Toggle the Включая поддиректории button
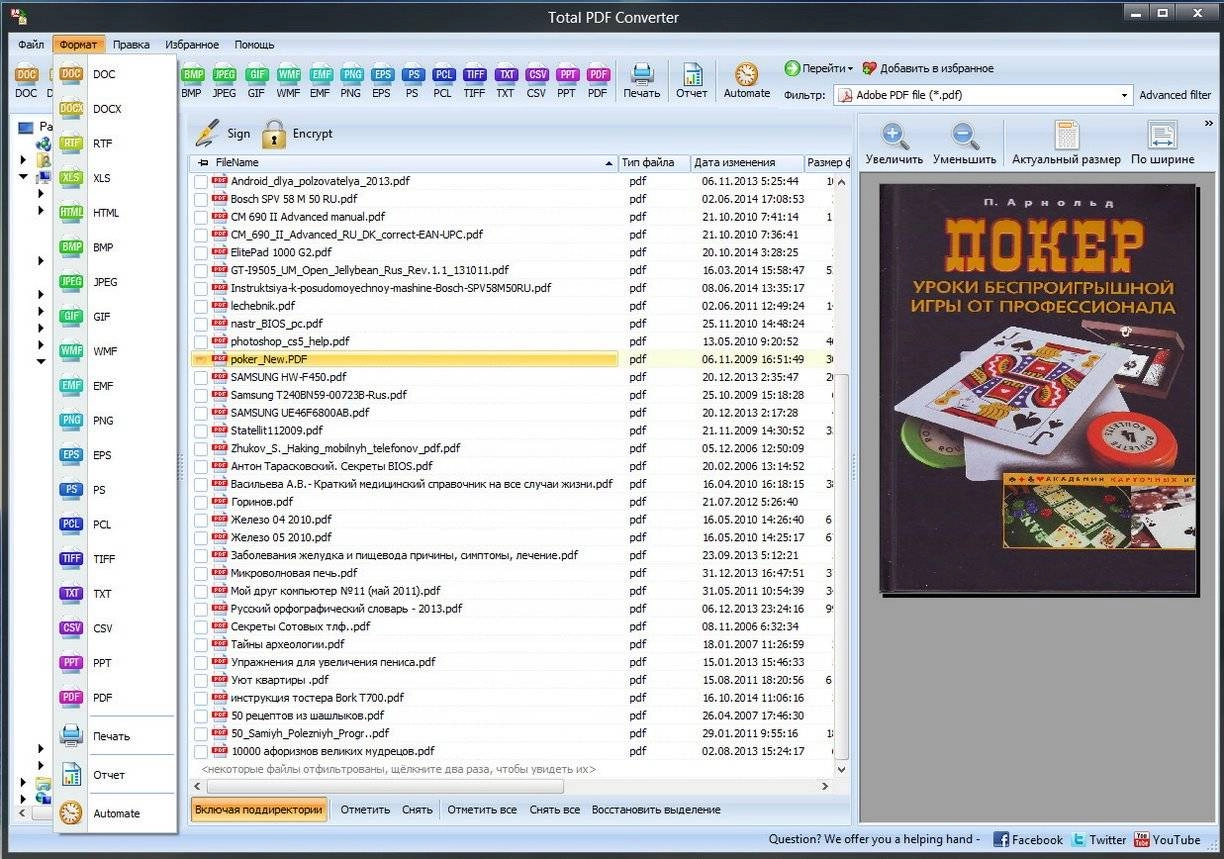 [x=259, y=810]
